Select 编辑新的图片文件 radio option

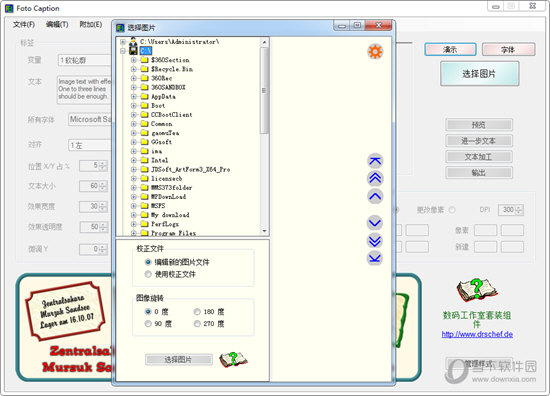pyautogui.click(x=148, y=262)
